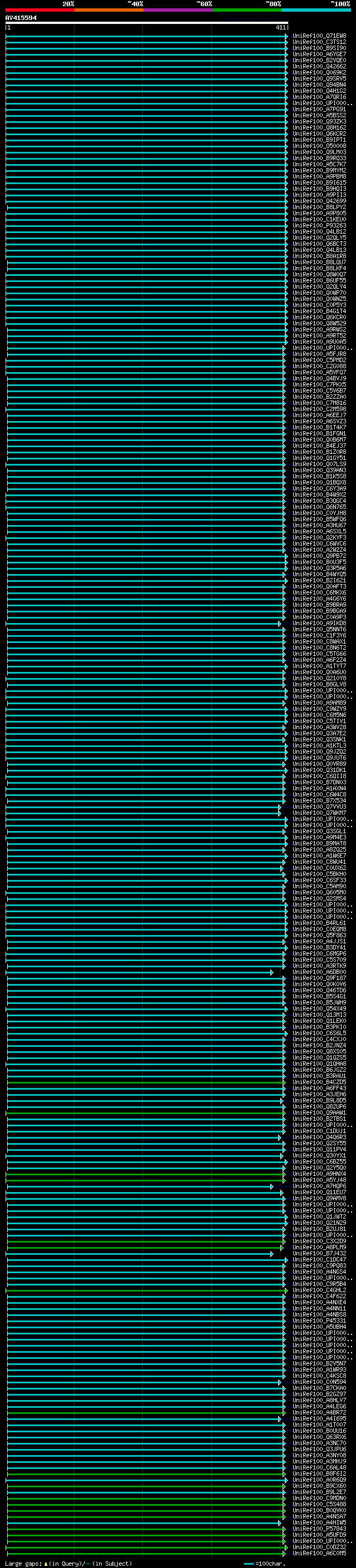Open hit UniRef100_Q3A7E2

(x=319, y=734)
